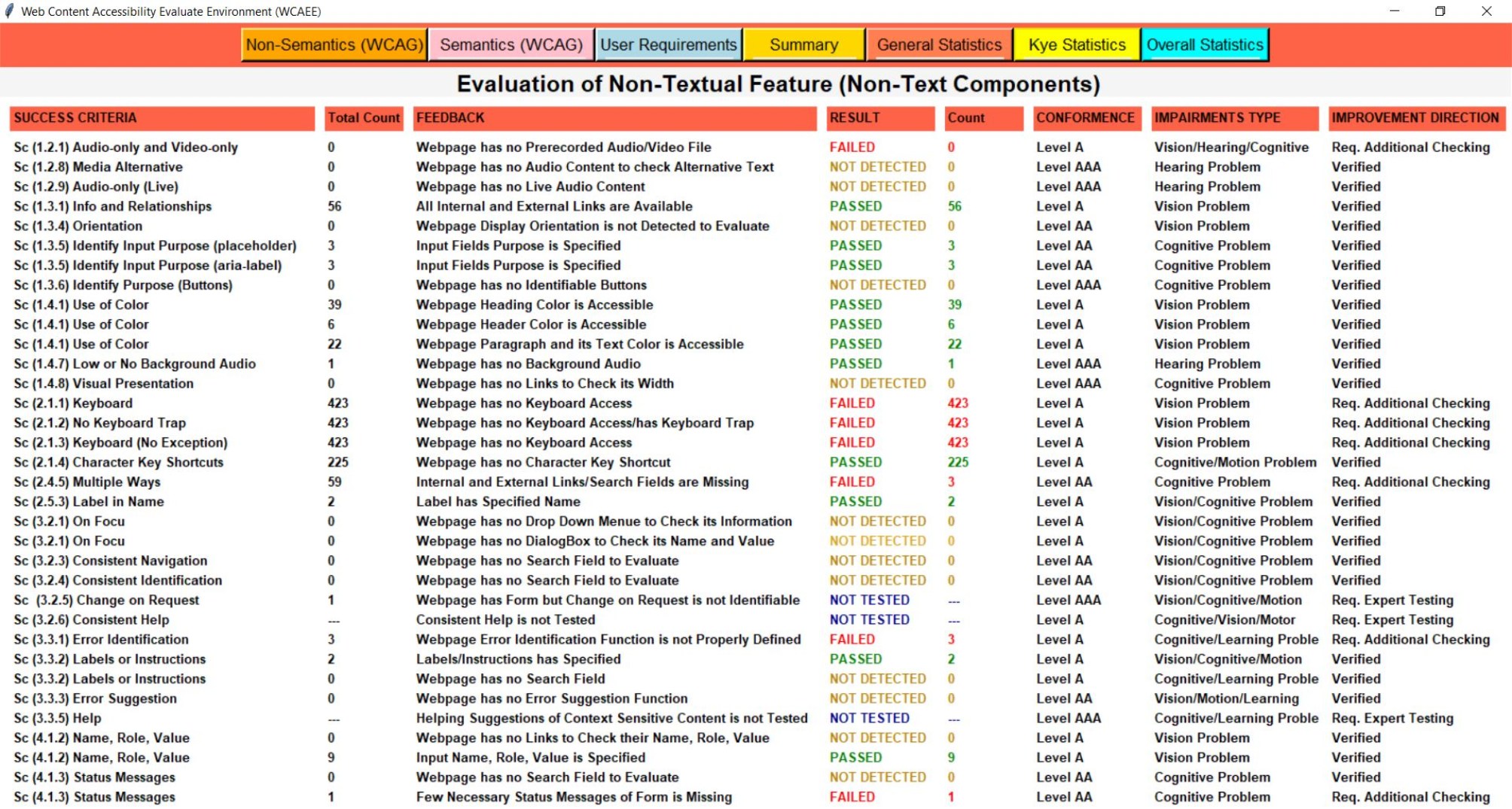Restore down the WCAEE window

pyautogui.click(x=1440, y=11)
